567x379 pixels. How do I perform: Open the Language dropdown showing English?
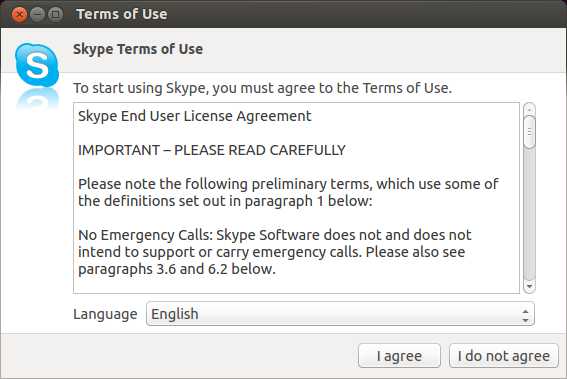pyautogui.click(x=340, y=314)
